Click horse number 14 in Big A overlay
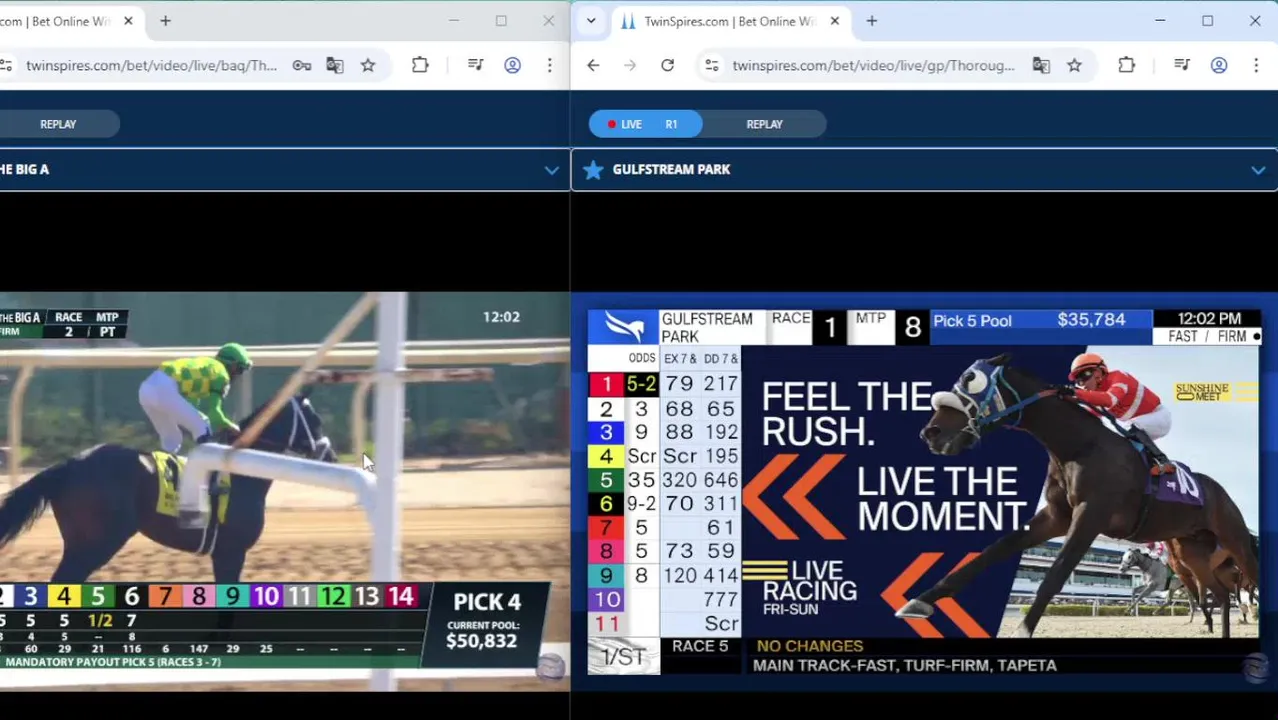The height and width of the screenshot is (720, 1278). click(x=401, y=597)
